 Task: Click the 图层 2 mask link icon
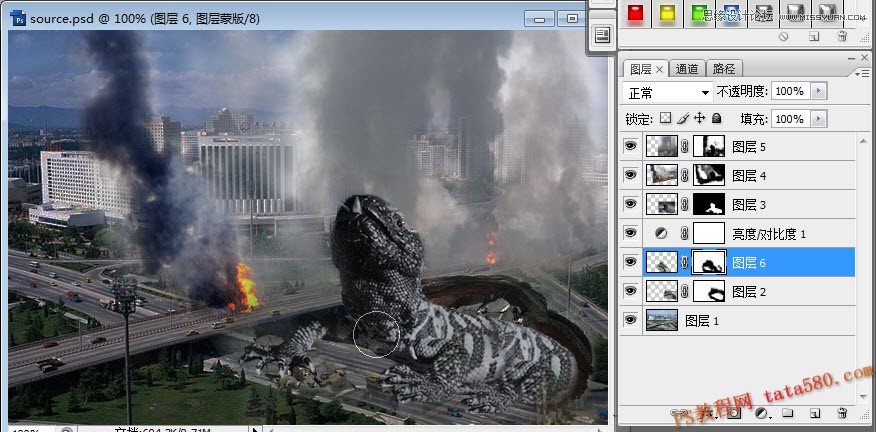(685, 291)
